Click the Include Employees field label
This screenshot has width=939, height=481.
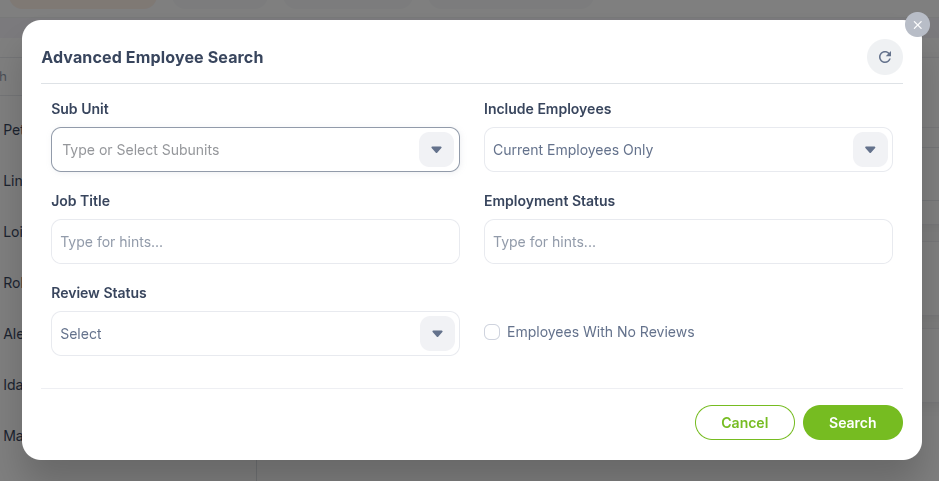click(x=547, y=109)
